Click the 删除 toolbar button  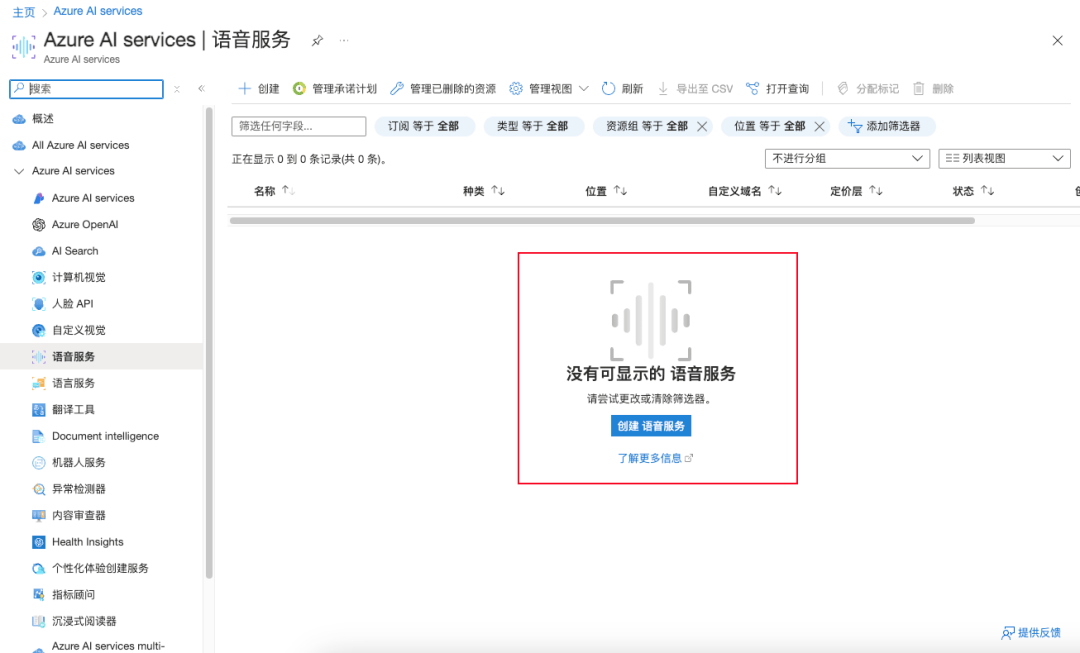933,89
